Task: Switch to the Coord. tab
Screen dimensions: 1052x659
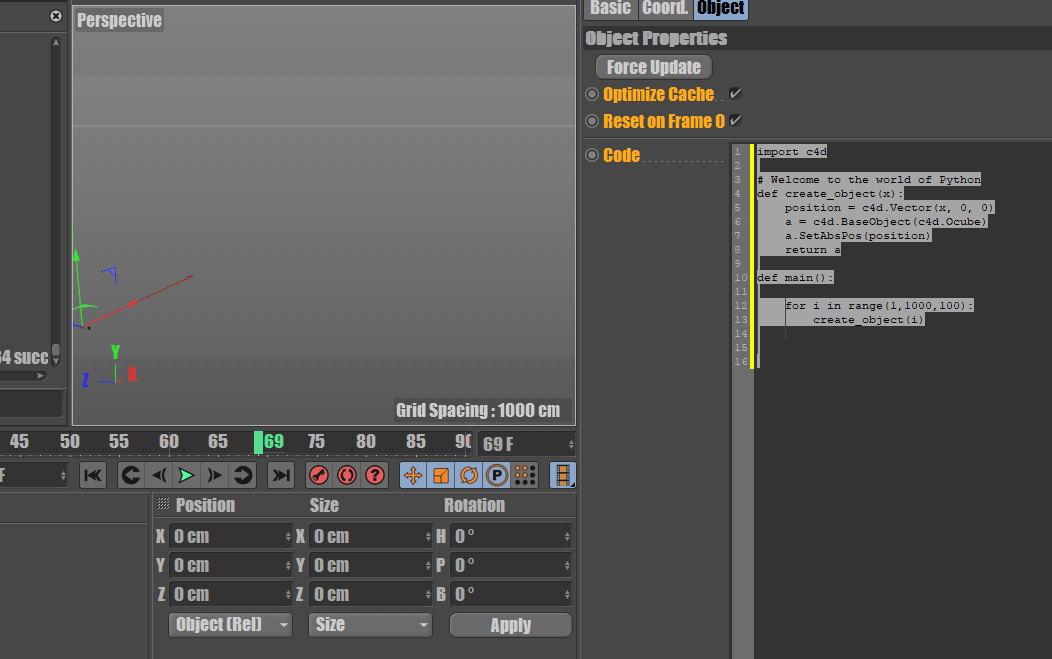Action: [665, 8]
